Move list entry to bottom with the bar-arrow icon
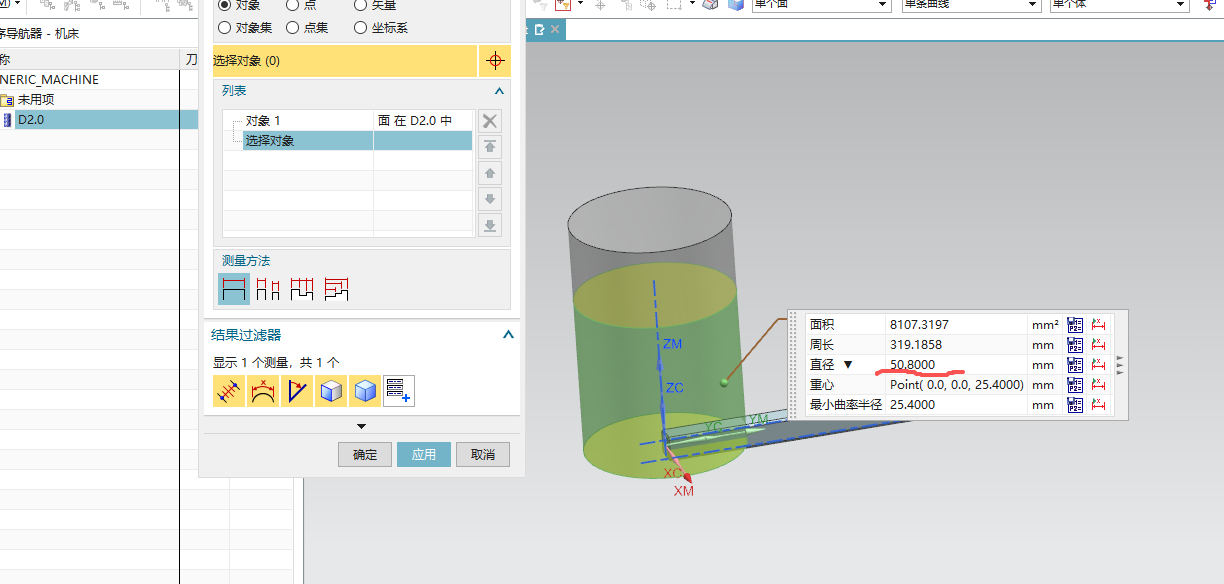This screenshot has width=1224, height=584. pyautogui.click(x=489, y=225)
